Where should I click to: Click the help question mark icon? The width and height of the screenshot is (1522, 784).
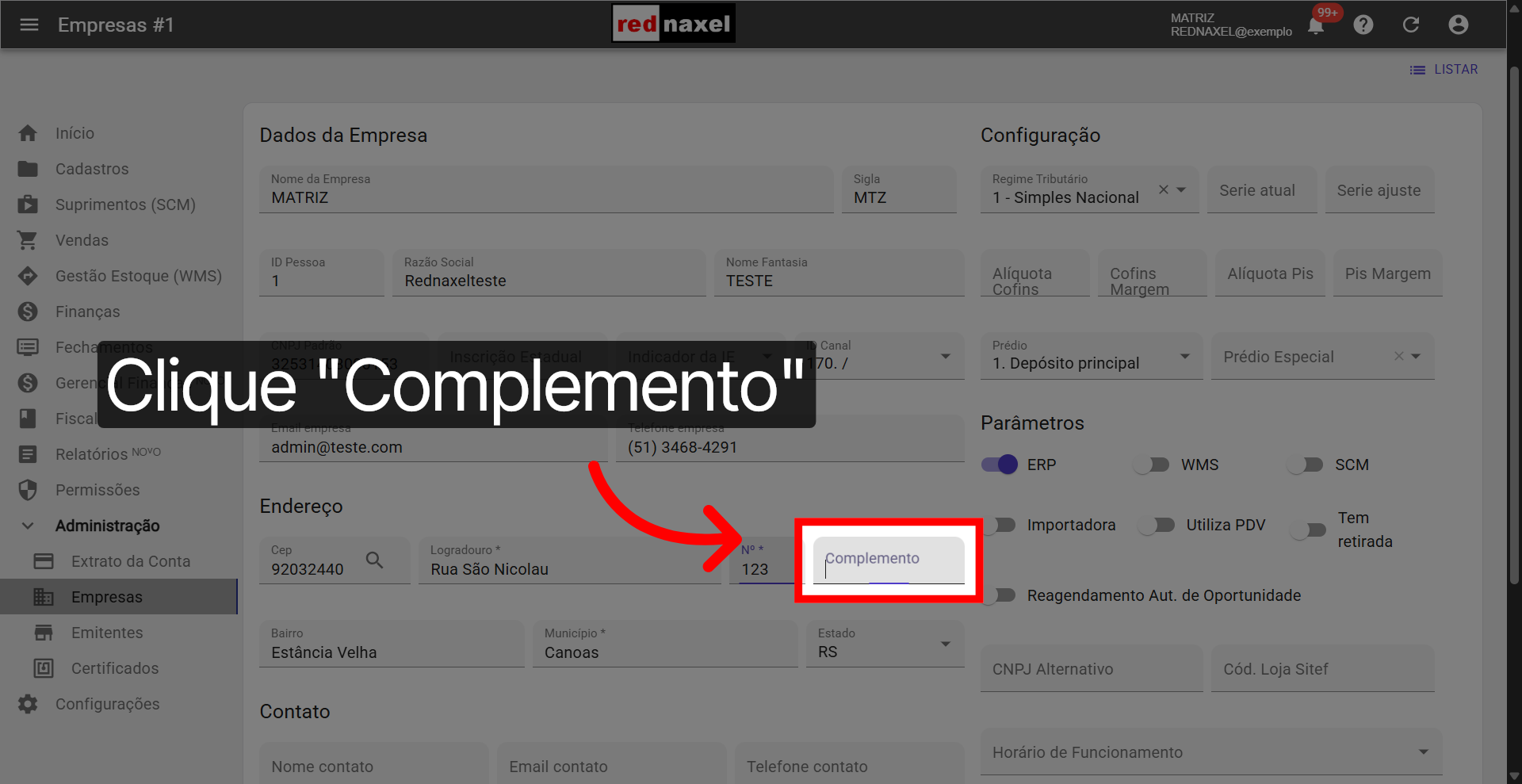(1363, 25)
